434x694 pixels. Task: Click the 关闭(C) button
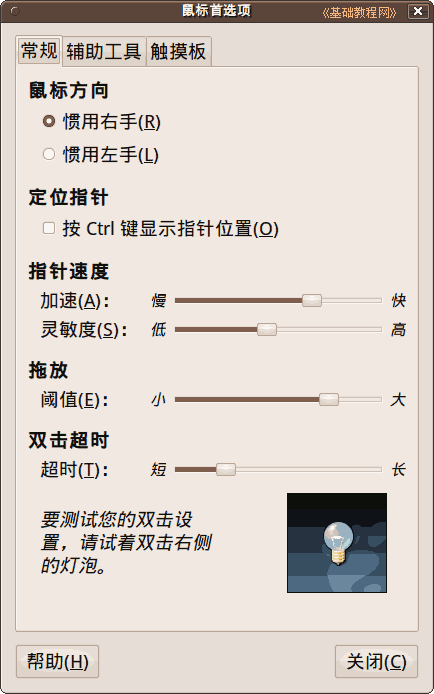(x=376, y=662)
